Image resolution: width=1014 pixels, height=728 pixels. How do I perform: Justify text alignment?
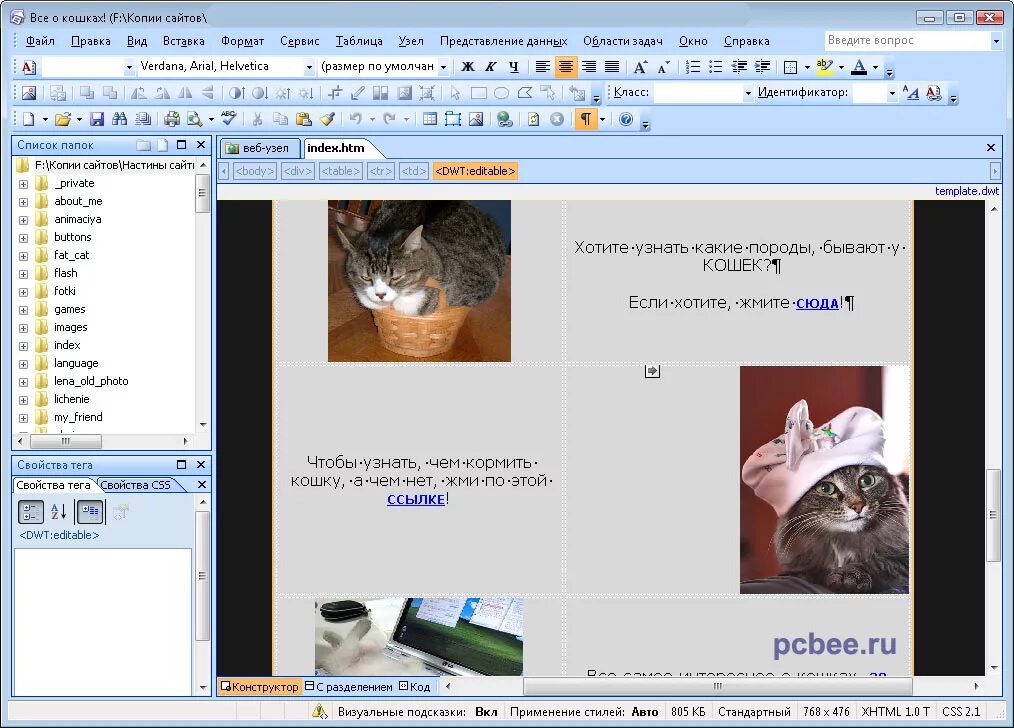612,67
